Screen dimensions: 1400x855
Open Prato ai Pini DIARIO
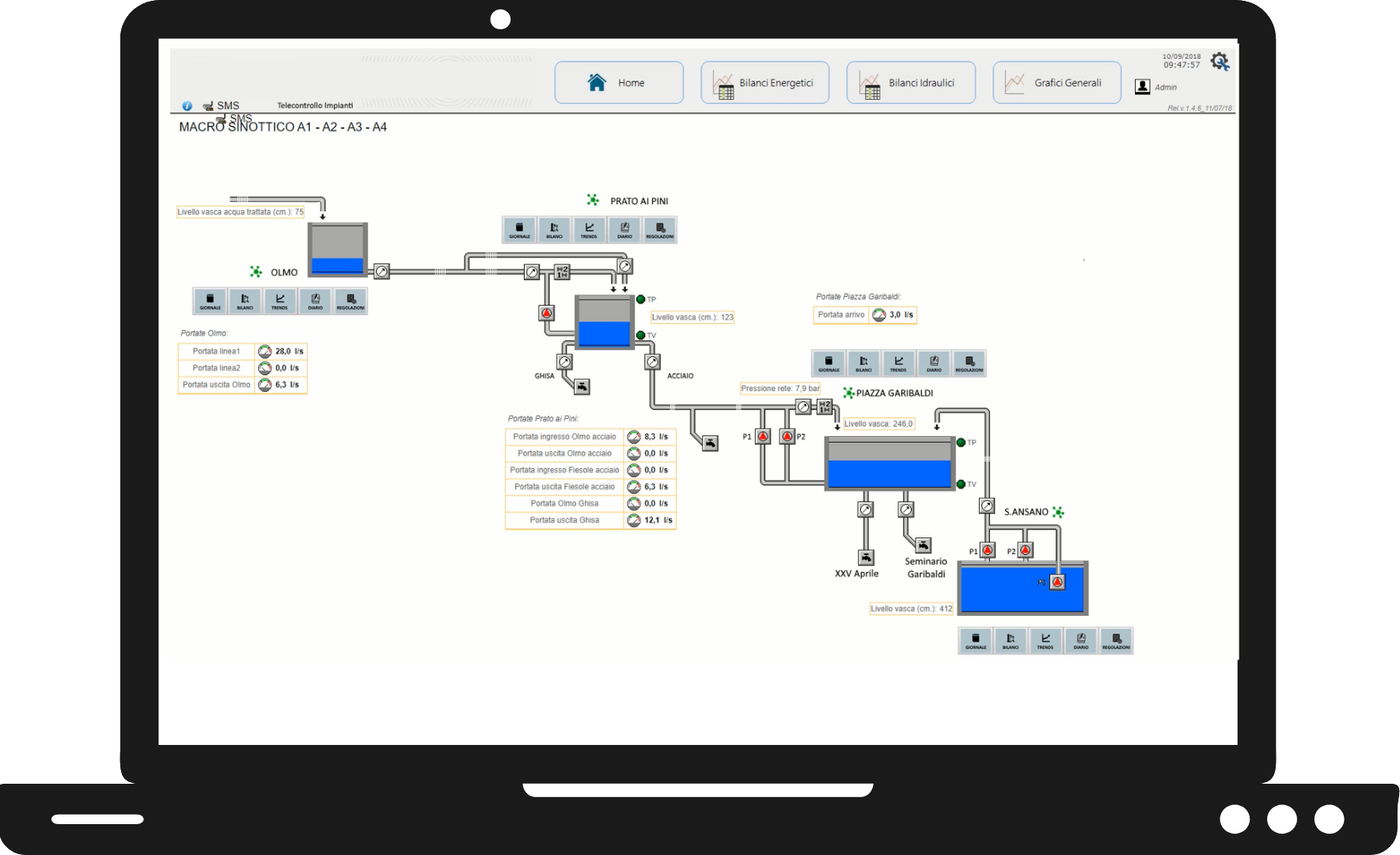[624, 230]
